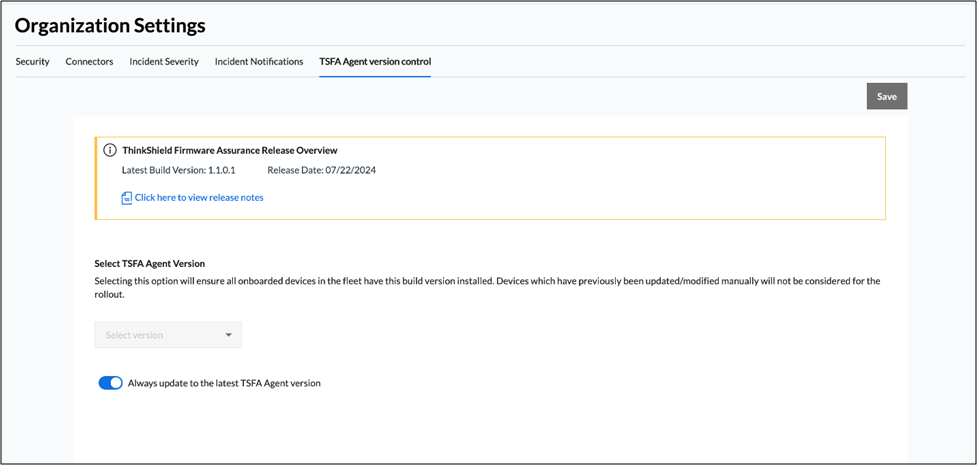Click the rollout description paragraph about onboarded devices
The width and height of the screenshot is (977, 465).
click(x=487, y=286)
